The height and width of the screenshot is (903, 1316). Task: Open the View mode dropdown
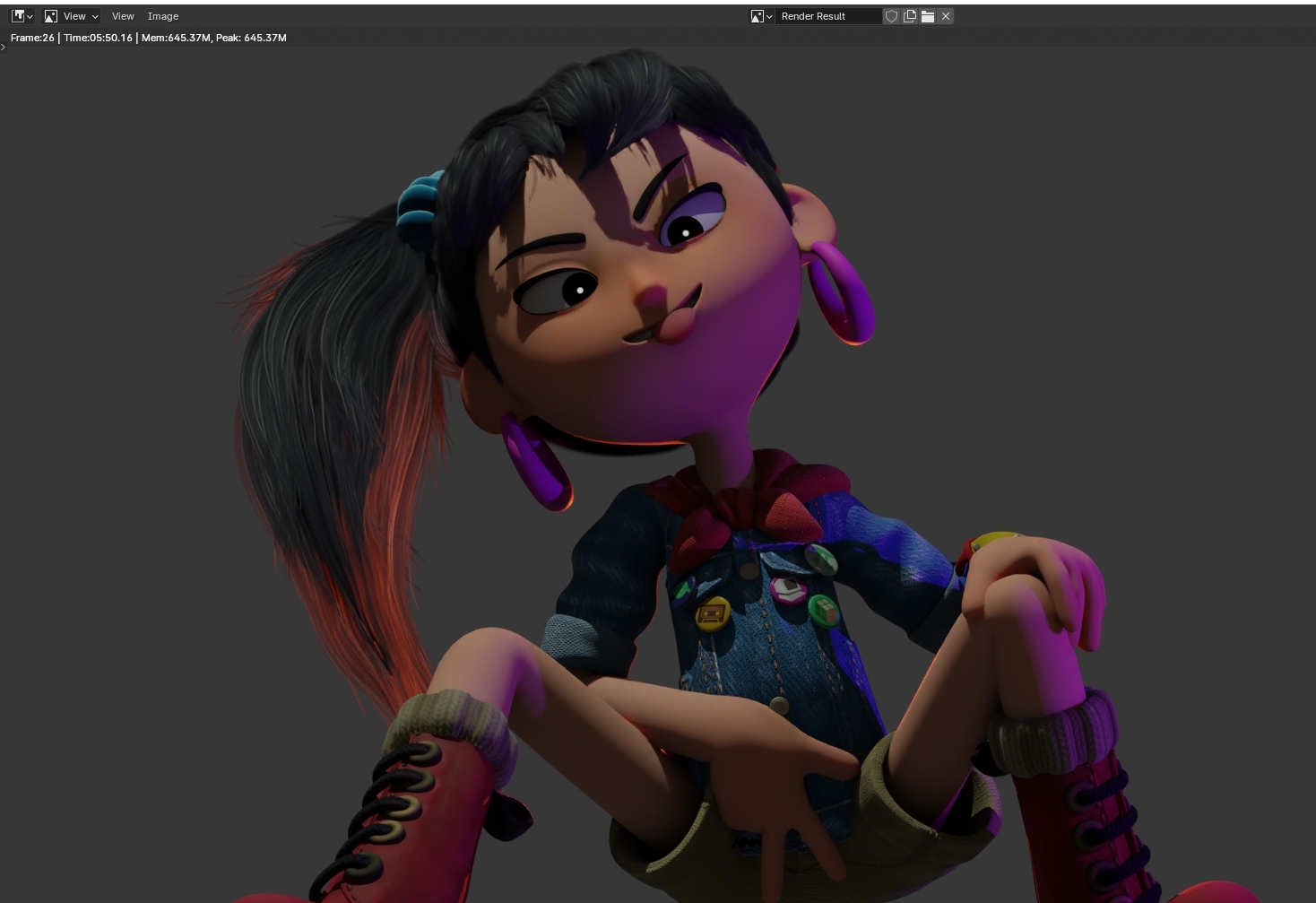click(72, 16)
